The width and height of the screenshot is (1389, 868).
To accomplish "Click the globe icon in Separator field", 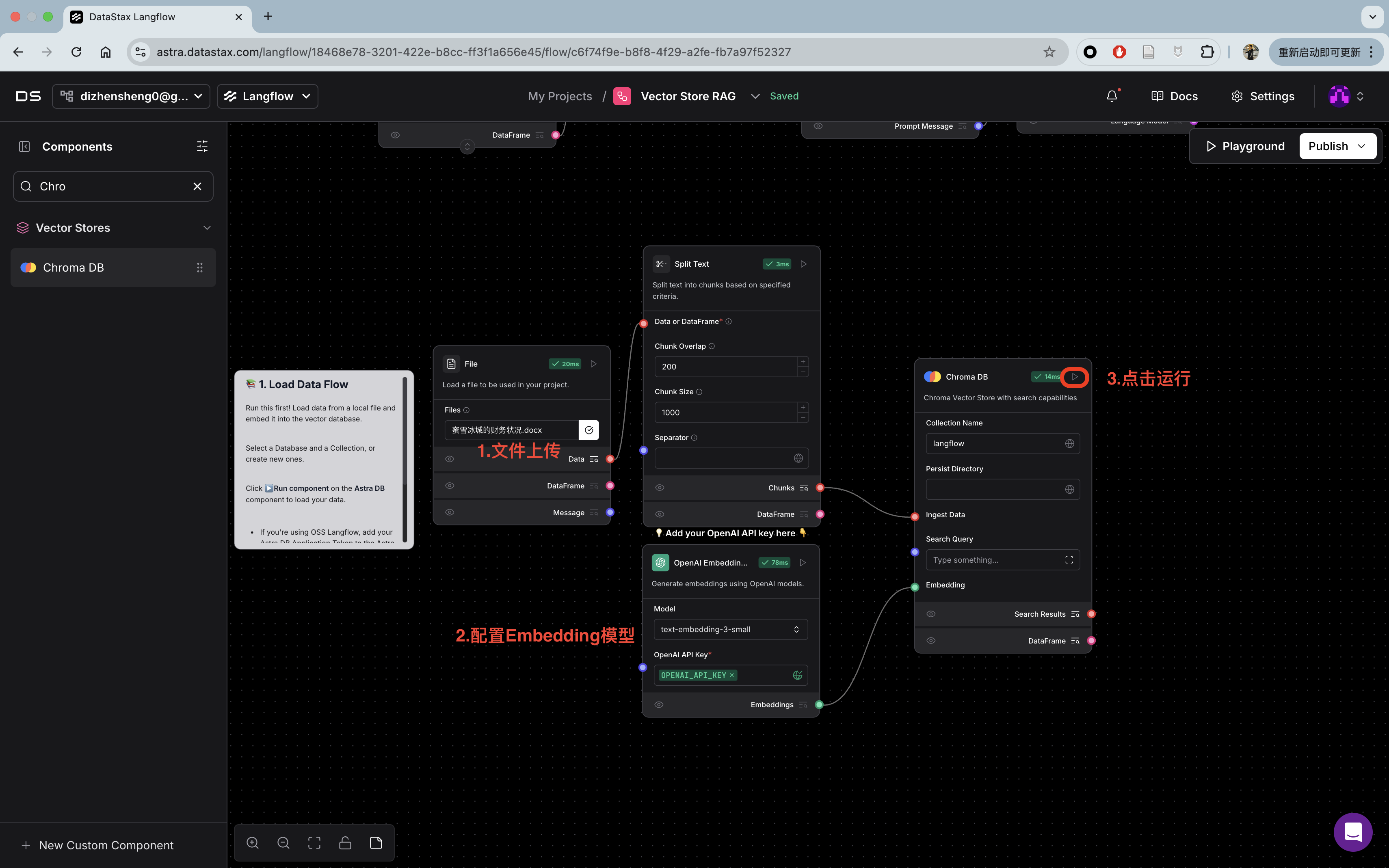I will point(798,458).
